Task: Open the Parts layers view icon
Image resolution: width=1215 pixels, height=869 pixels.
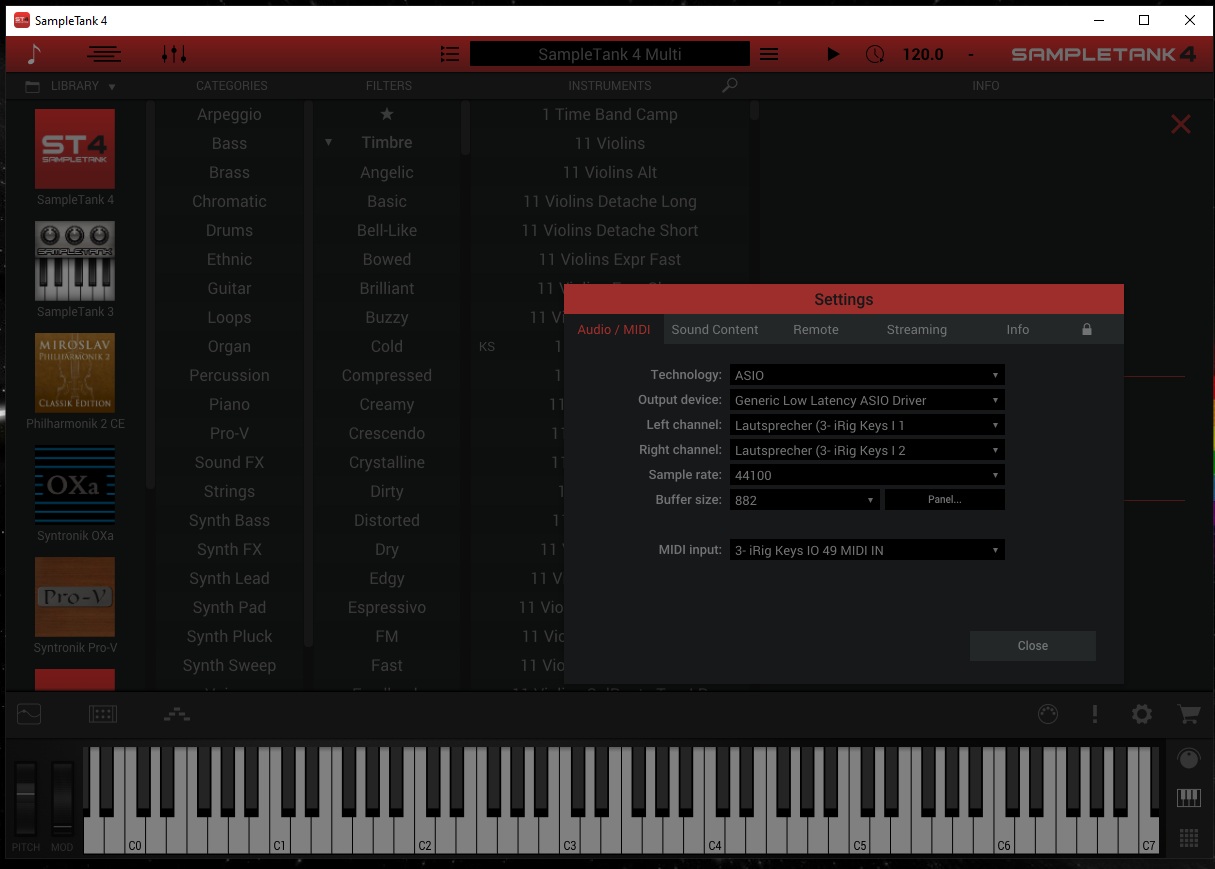Action: pos(104,54)
